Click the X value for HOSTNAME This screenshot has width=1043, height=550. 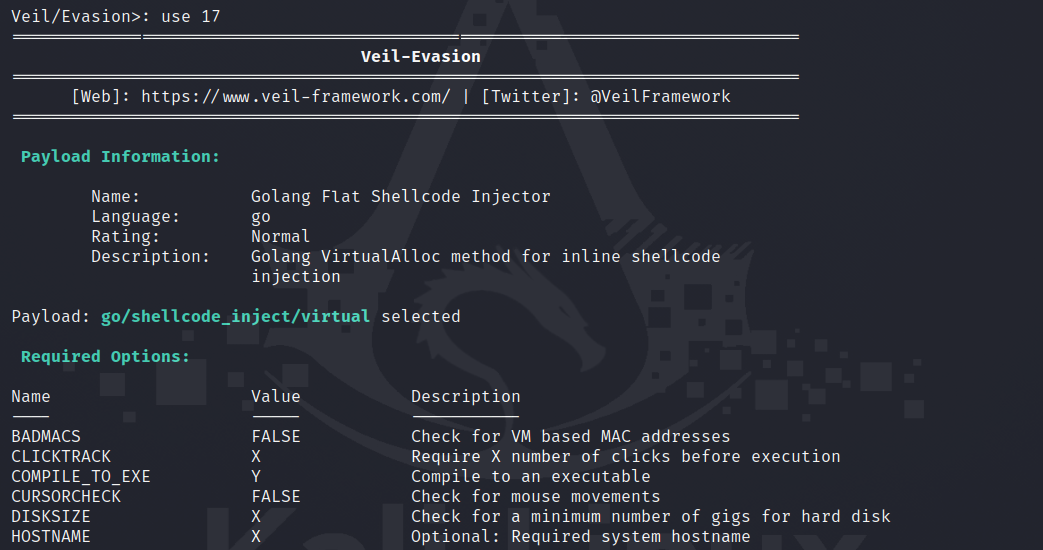(x=256, y=537)
